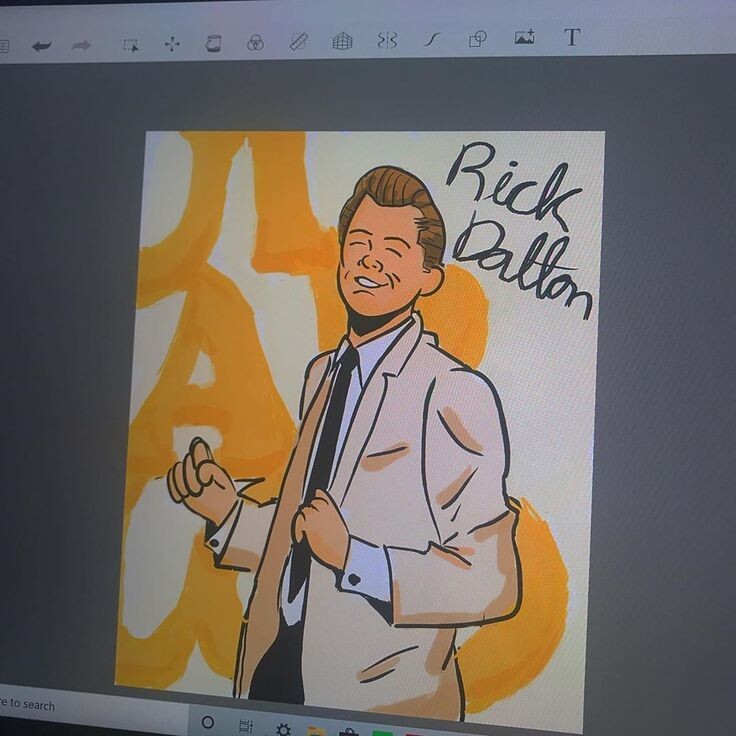Image resolution: width=736 pixels, height=736 pixels.
Task: Activate the Ruler guide tool
Action: [299, 41]
